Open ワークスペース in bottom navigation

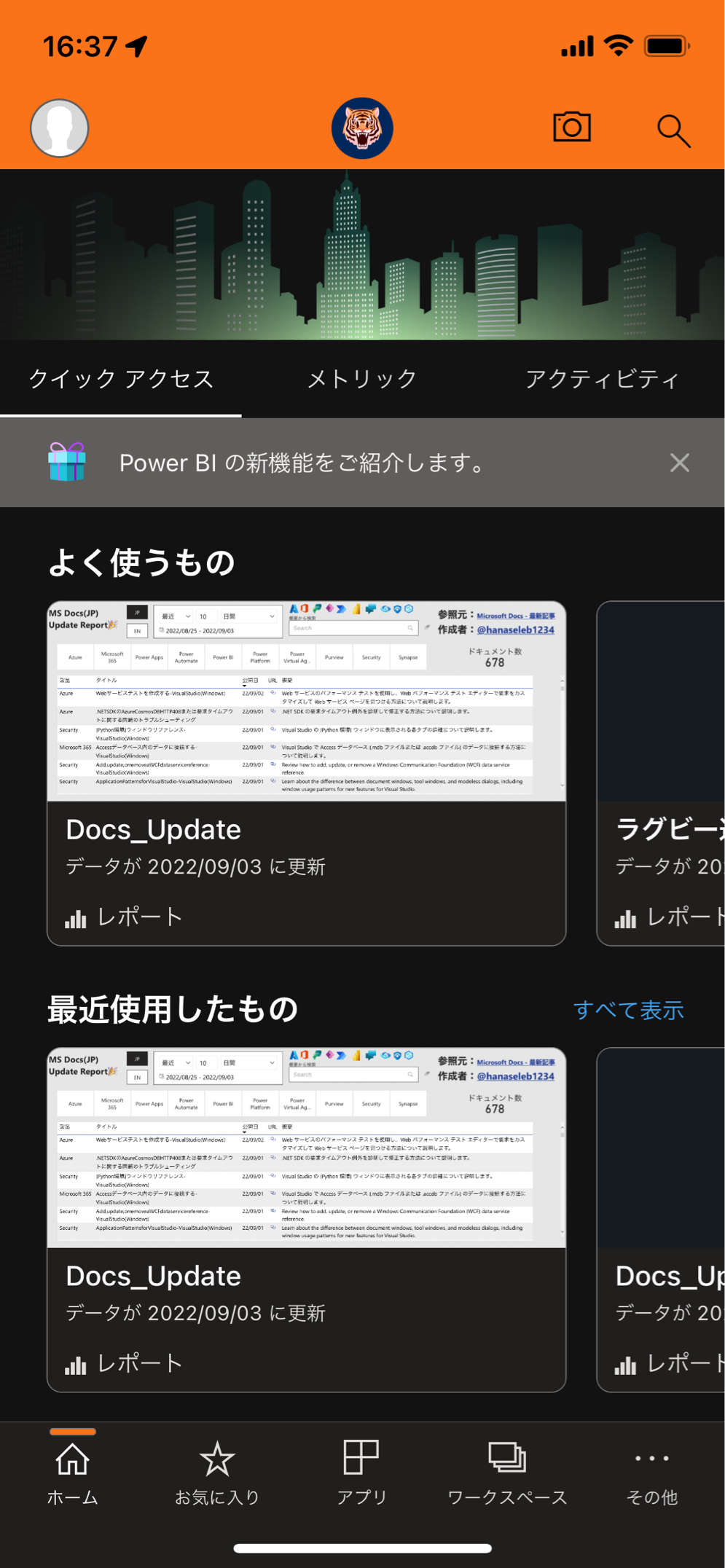(x=507, y=1473)
